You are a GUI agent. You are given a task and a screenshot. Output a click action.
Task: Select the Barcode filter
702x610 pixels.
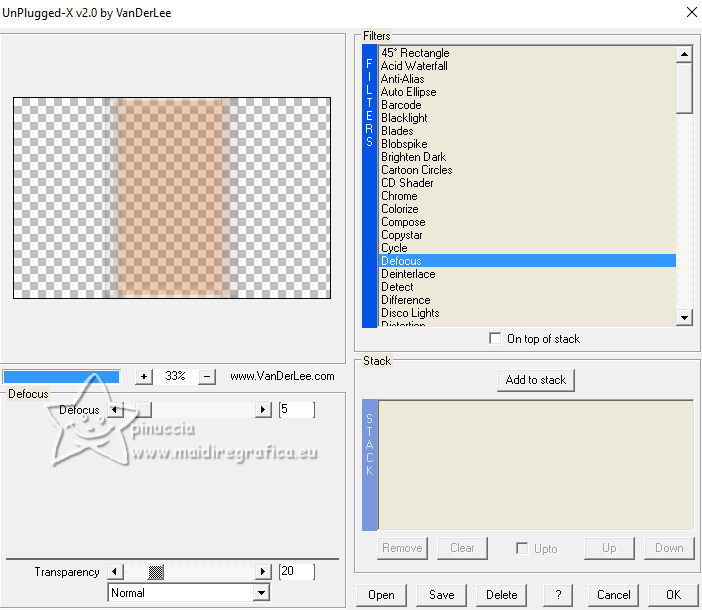coord(527,105)
